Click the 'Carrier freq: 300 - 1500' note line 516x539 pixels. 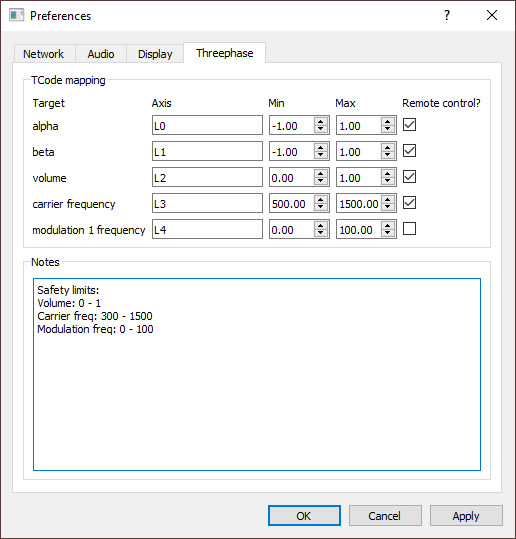coord(95,316)
